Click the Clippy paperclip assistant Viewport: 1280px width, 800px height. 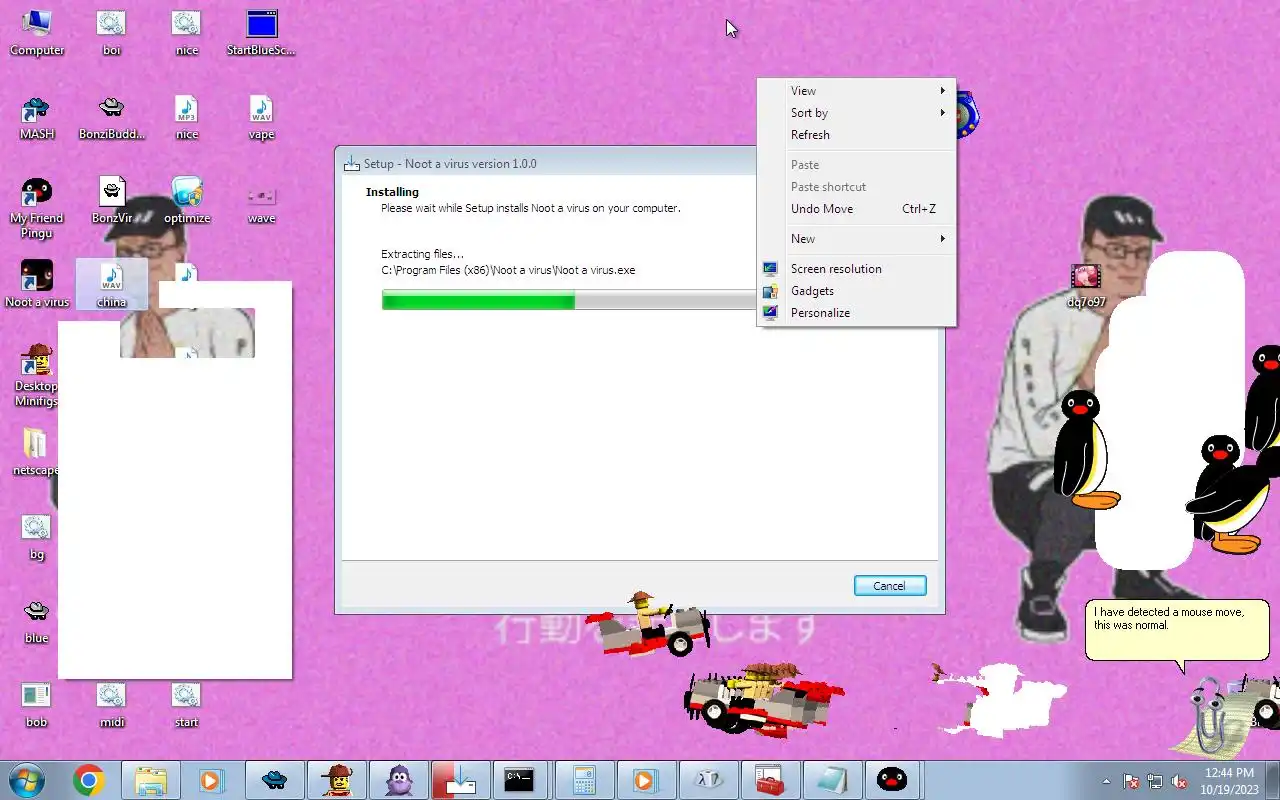[1210, 718]
